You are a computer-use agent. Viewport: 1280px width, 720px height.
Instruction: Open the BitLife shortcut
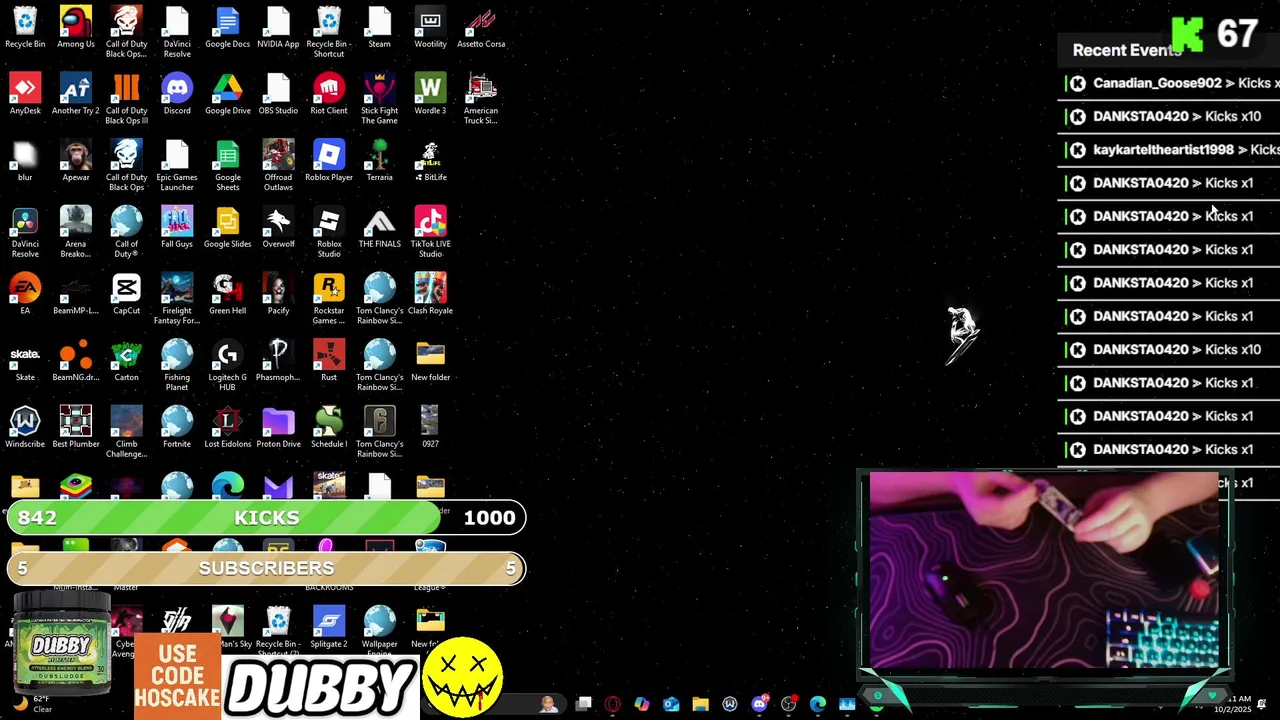click(430, 161)
